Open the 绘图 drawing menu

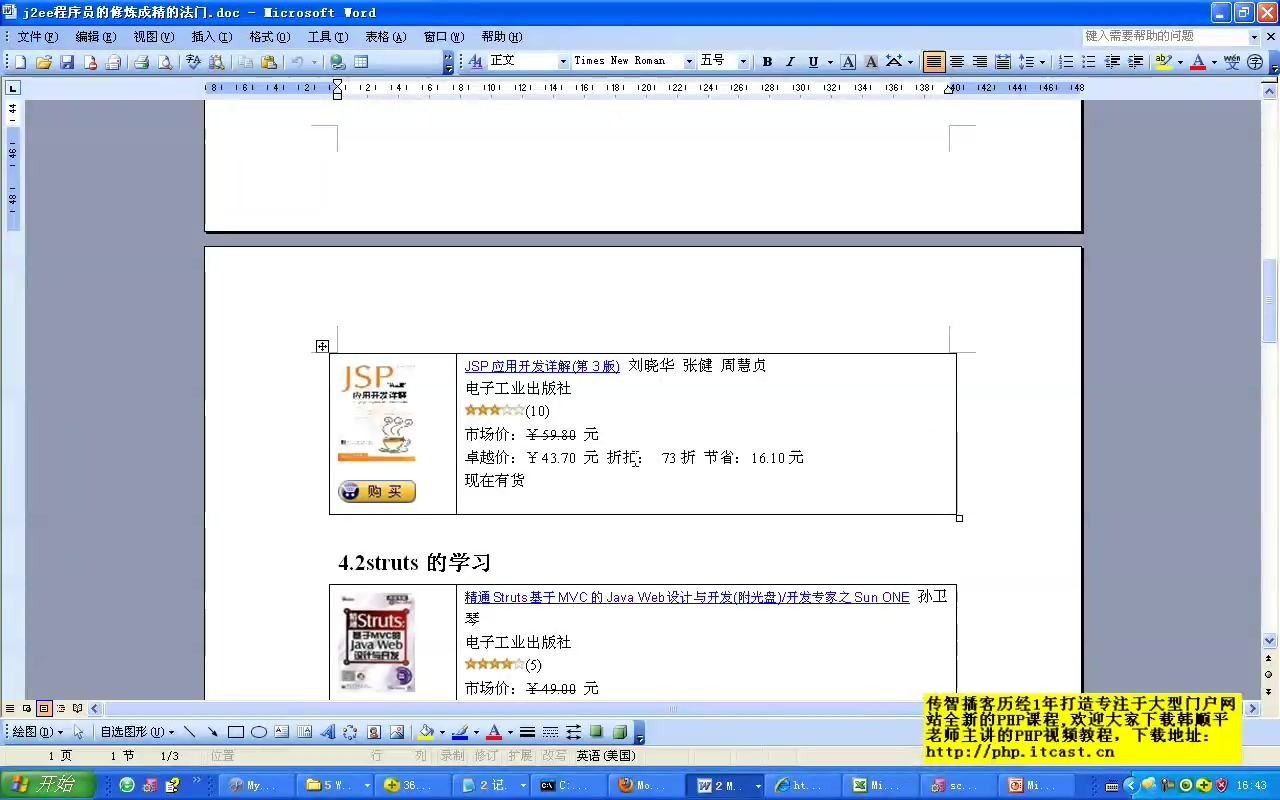pyautogui.click(x=36, y=732)
